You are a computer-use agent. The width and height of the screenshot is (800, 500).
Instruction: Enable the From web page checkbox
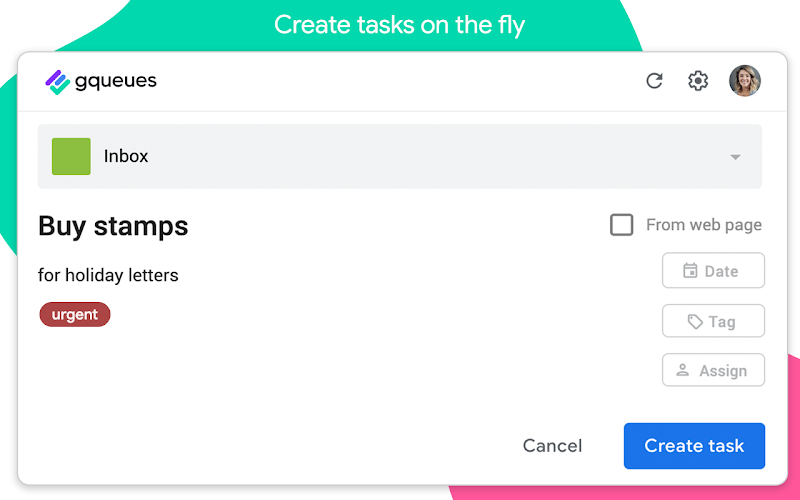tap(621, 224)
